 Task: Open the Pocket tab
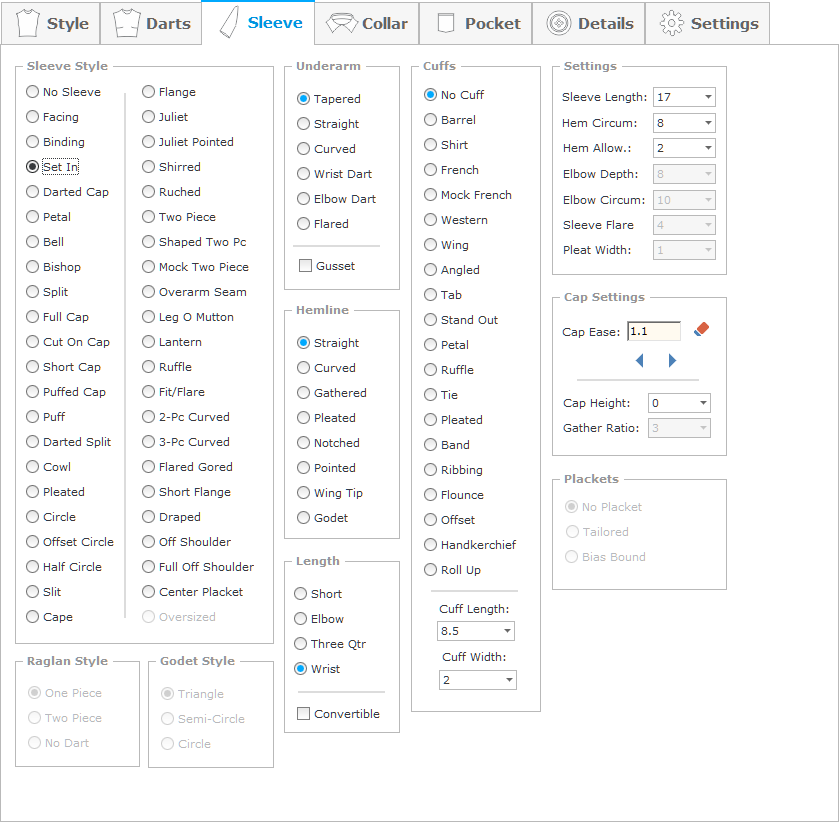478,23
